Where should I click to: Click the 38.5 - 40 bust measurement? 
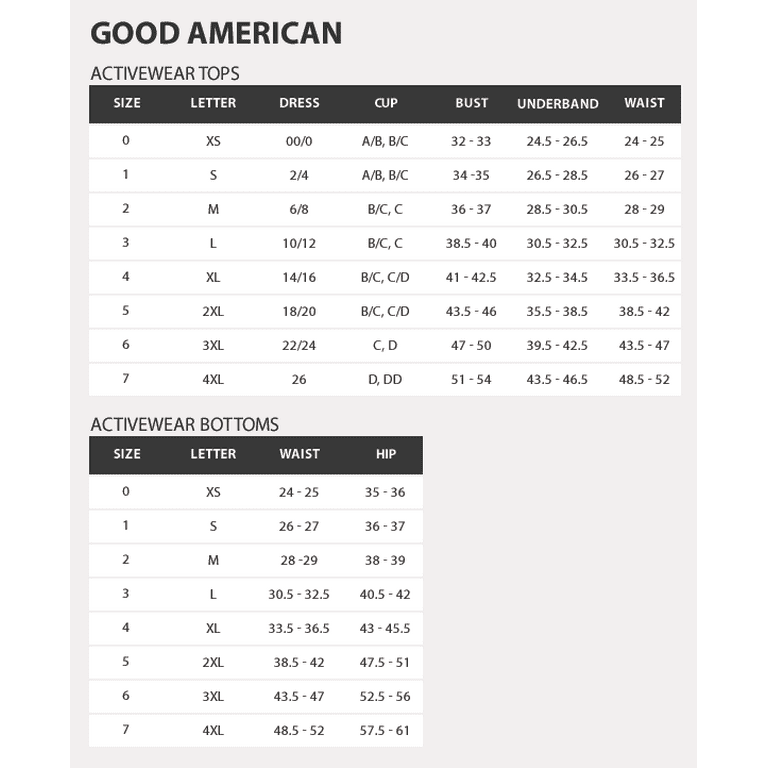pyautogui.click(x=471, y=243)
